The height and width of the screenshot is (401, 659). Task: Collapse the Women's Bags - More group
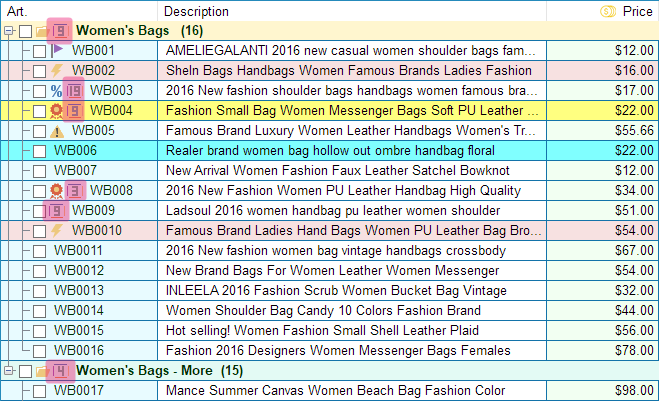9,371
